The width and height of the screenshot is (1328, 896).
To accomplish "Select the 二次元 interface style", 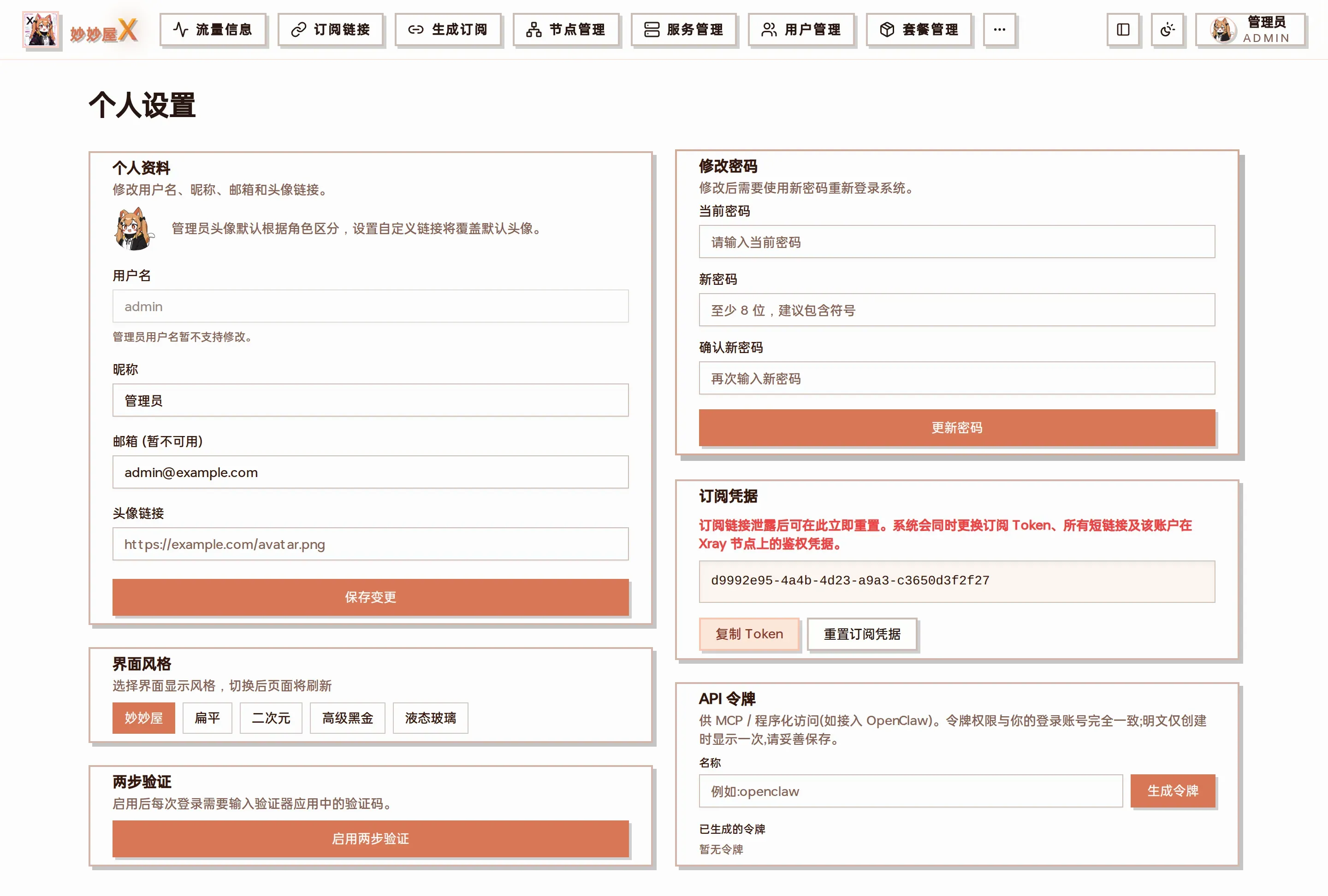I will (x=271, y=719).
